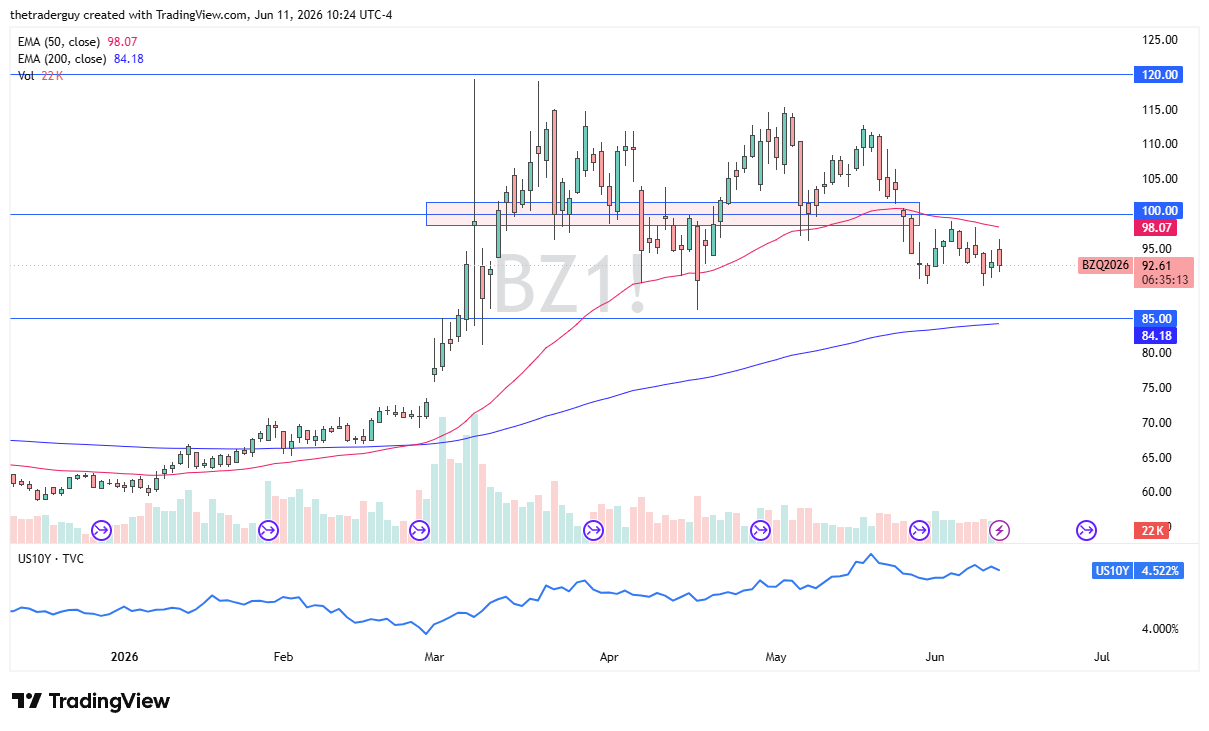This screenshot has width=1209, height=731.
Task: Click the rollover icon nearest the Mar label
Action: (420, 530)
